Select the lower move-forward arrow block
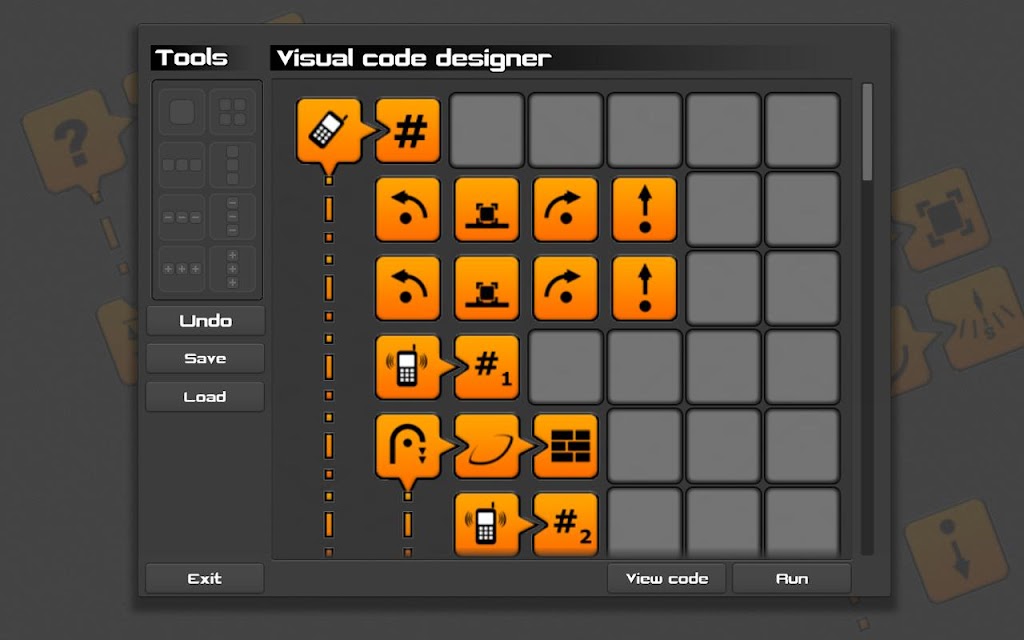Viewport: 1024px width, 640px height. click(x=645, y=289)
